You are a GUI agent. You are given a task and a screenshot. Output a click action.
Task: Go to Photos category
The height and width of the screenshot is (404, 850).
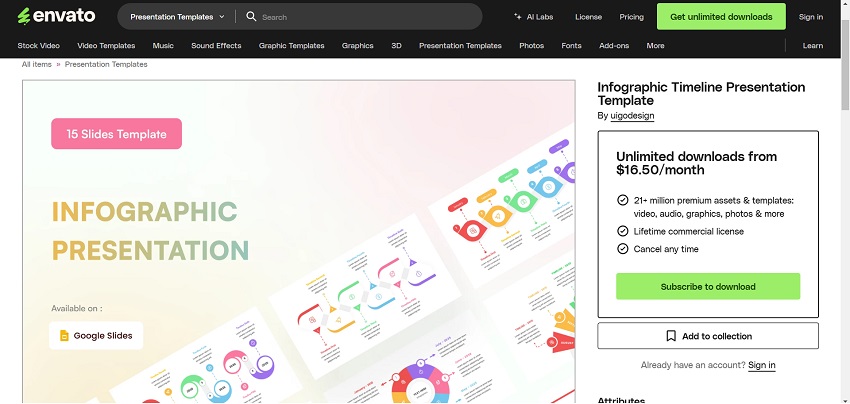pos(532,46)
